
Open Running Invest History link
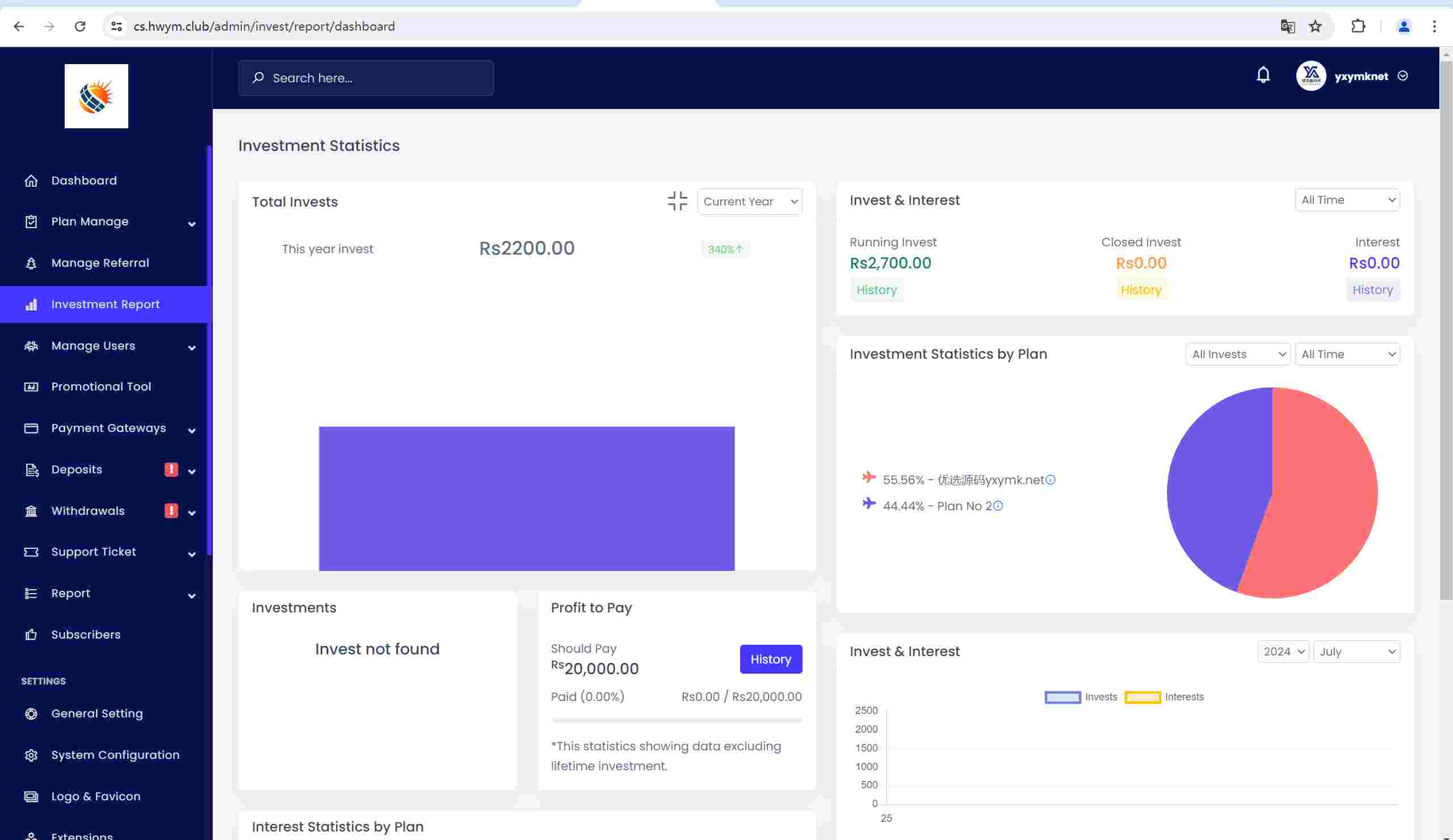[876, 290]
